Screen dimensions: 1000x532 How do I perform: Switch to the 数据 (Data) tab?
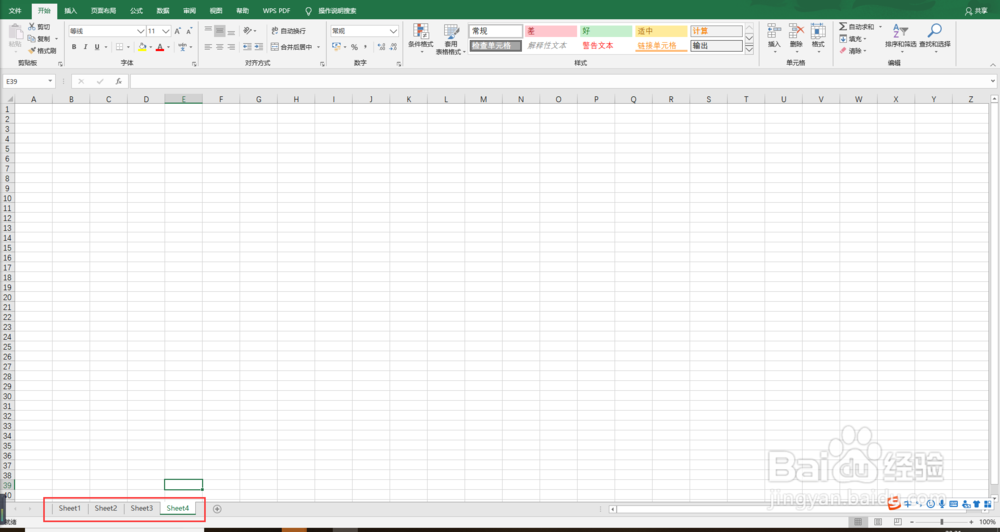(x=163, y=11)
